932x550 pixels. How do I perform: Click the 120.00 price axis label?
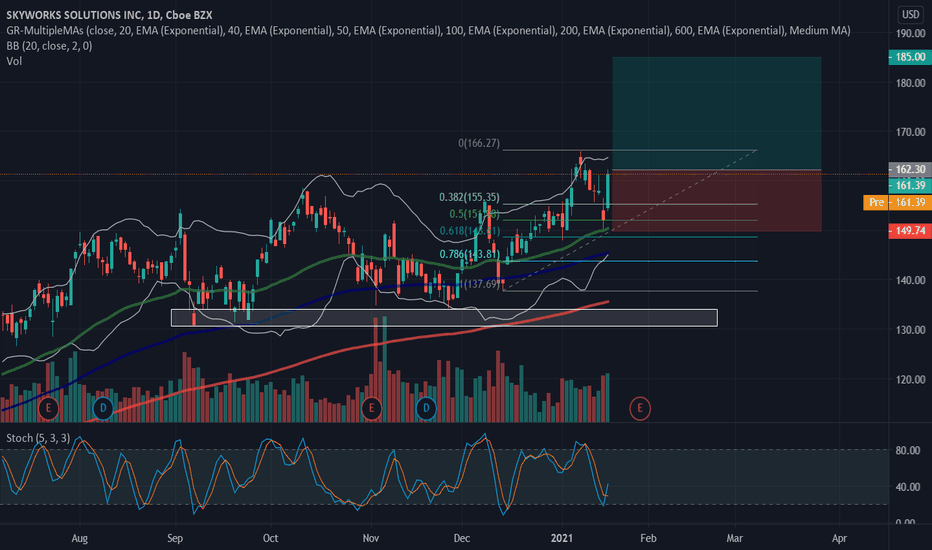pos(911,379)
